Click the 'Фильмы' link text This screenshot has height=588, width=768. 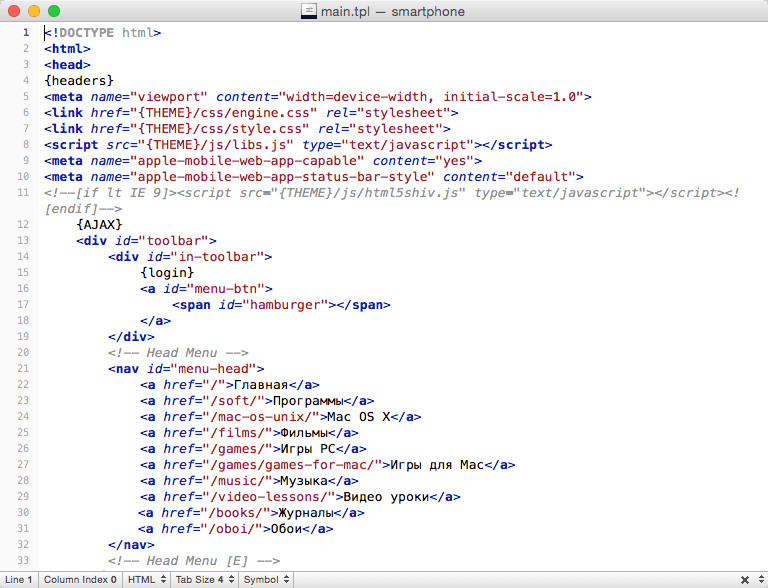[x=304, y=433]
